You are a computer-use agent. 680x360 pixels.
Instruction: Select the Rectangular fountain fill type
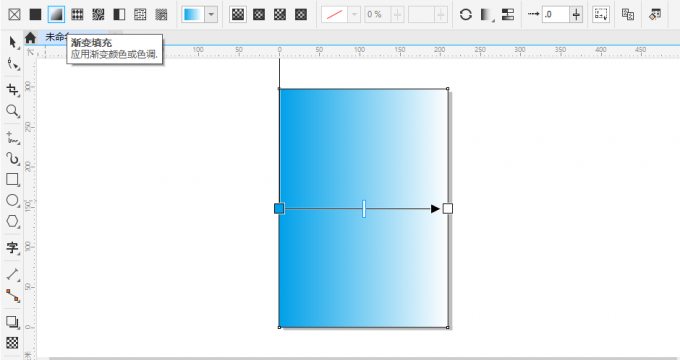pyautogui.click(x=301, y=14)
